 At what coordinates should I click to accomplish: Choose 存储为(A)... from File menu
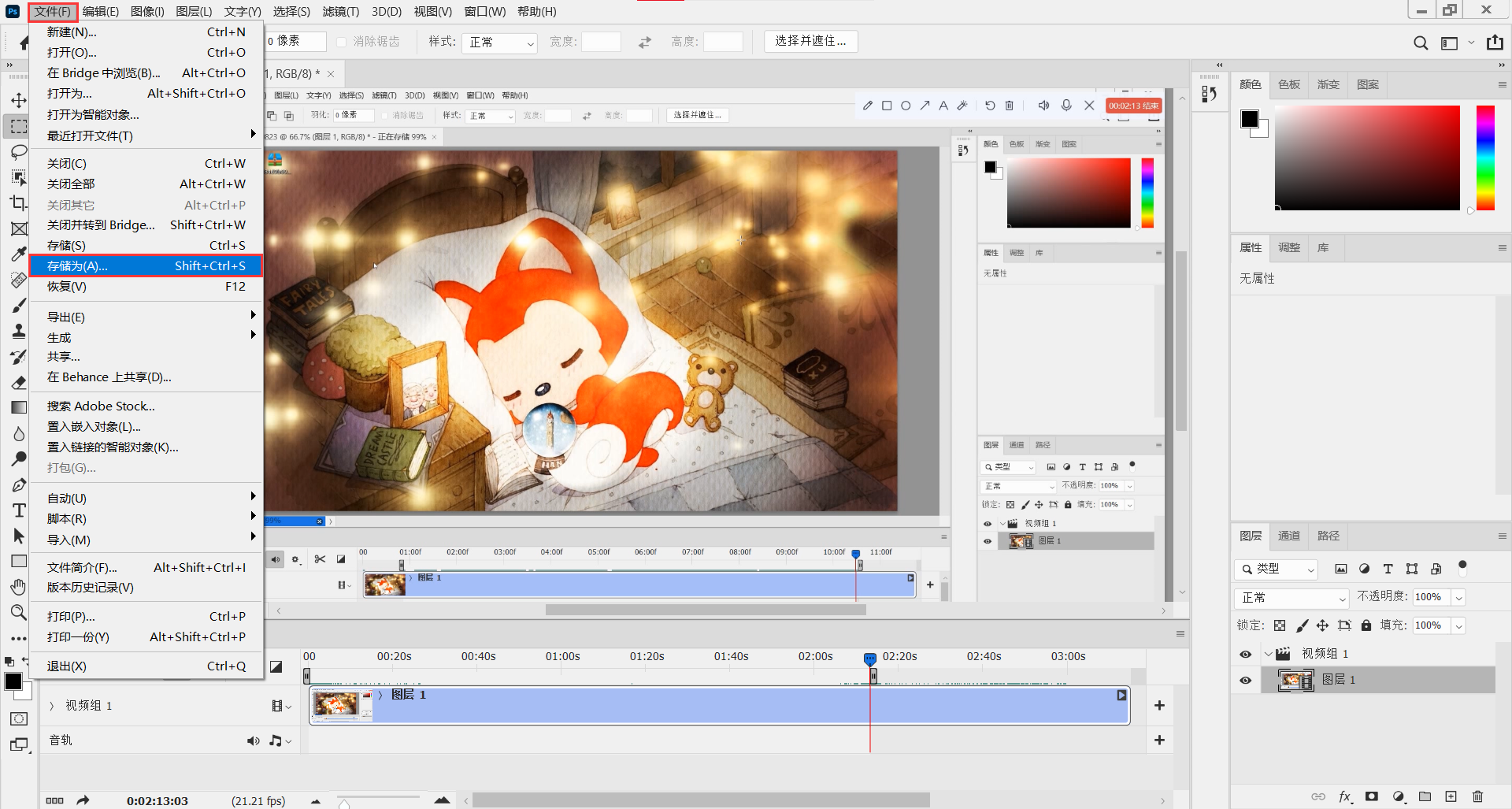146,266
